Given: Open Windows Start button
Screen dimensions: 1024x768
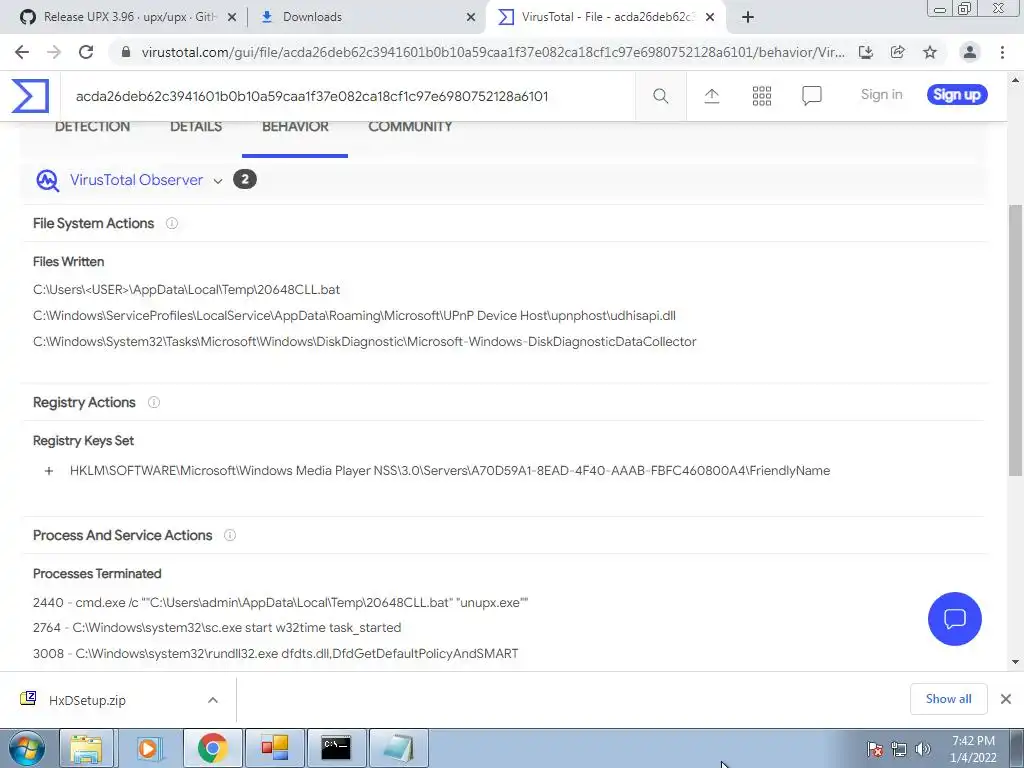Looking at the screenshot, I should [26, 748].
